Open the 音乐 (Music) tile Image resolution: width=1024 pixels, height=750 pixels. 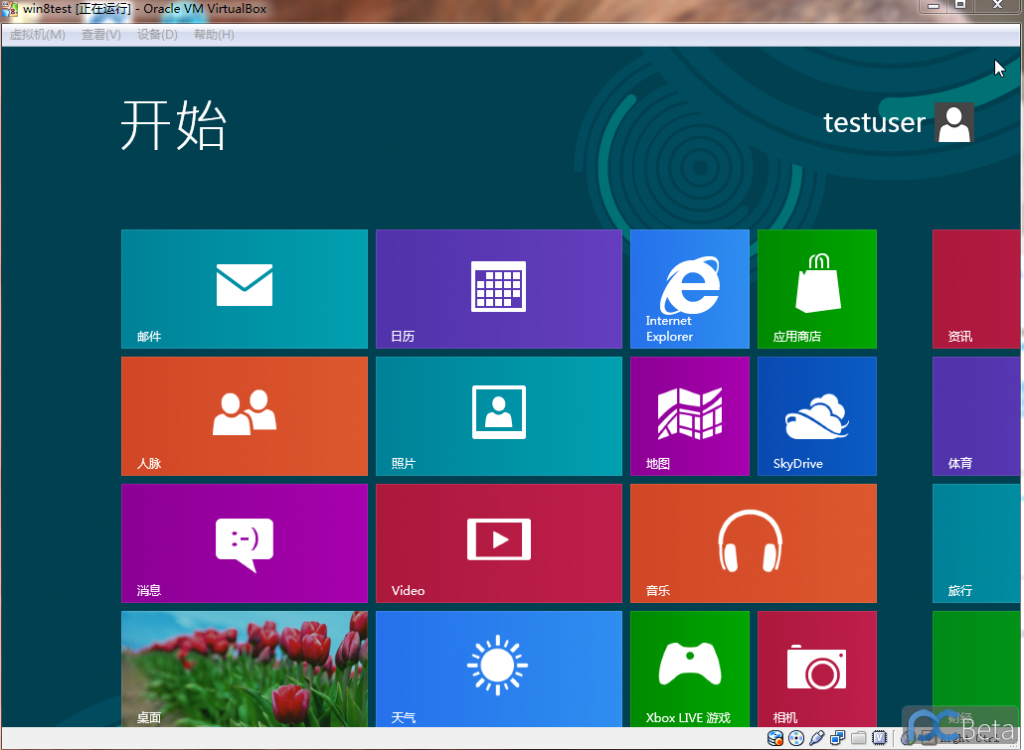(753, 543)
